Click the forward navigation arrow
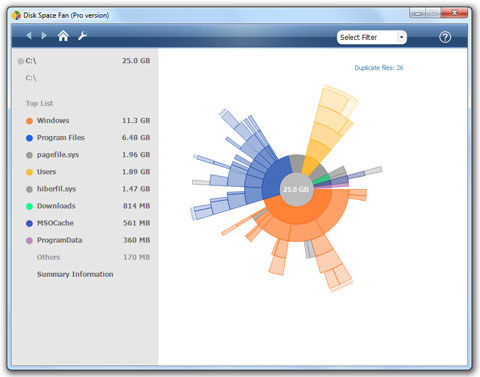The height and width of the screenshot is (377, 480). [44, 35]
